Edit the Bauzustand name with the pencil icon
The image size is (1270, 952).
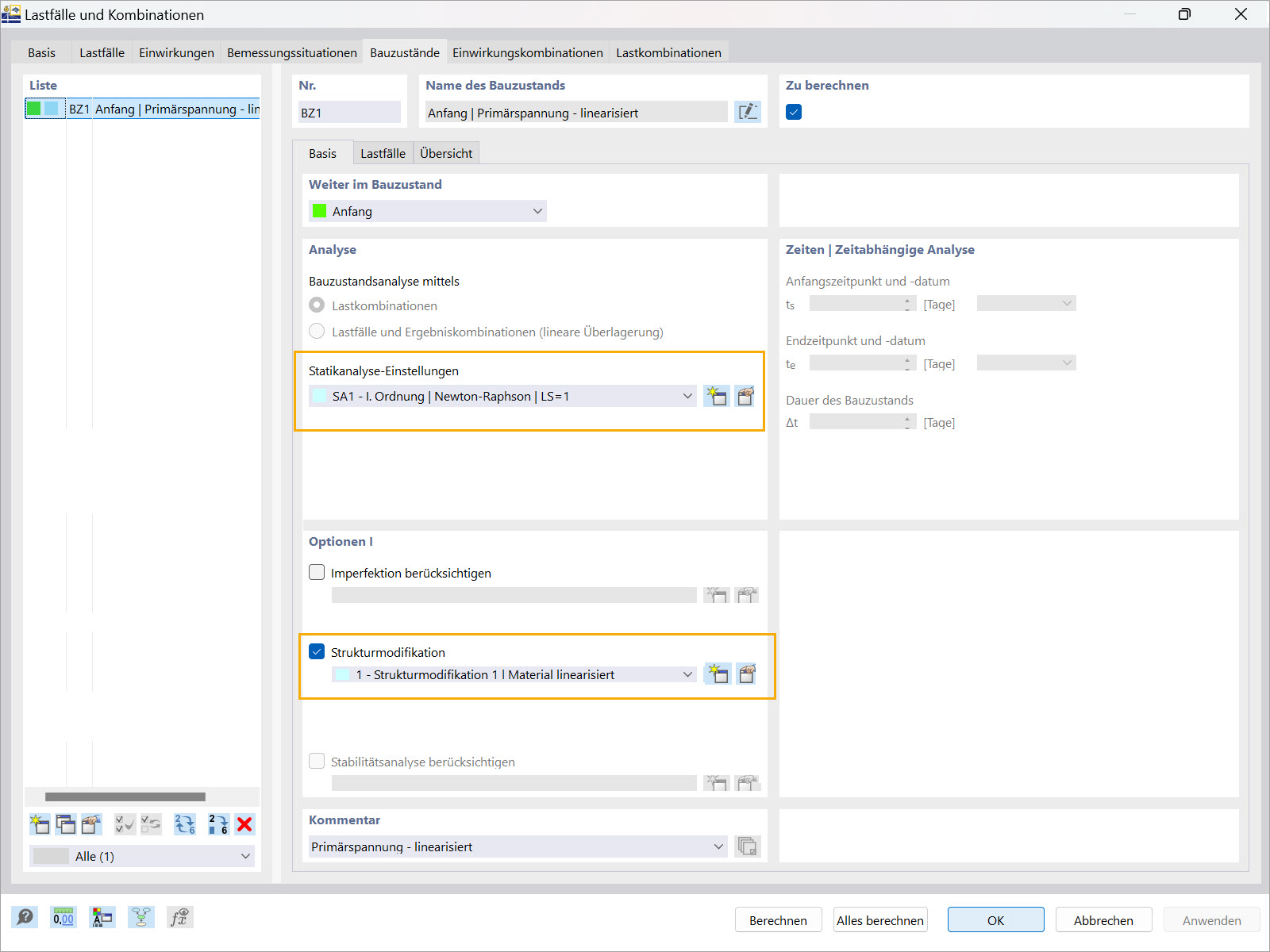pyautogui.click(x=748, y=112)
